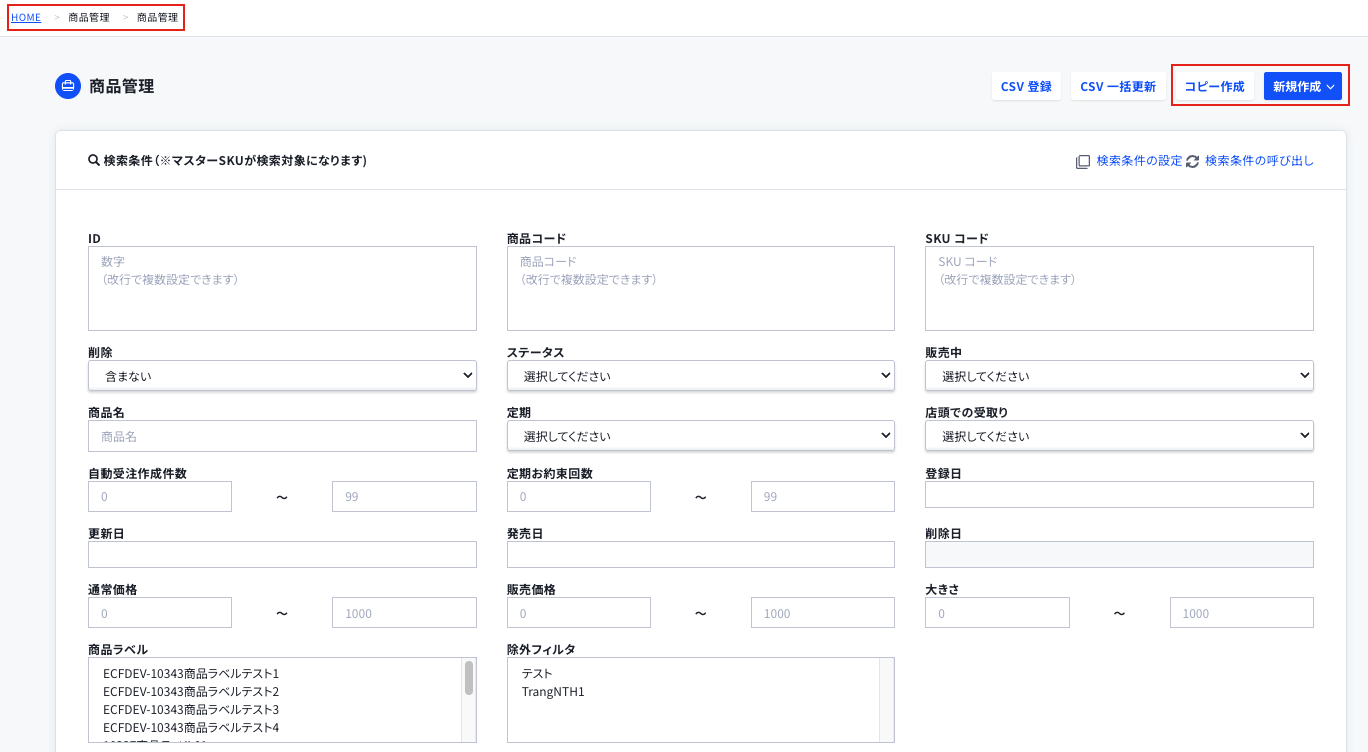
Task: Open the 店頭での受取り select box
Action: click(x=1119, y=436)
